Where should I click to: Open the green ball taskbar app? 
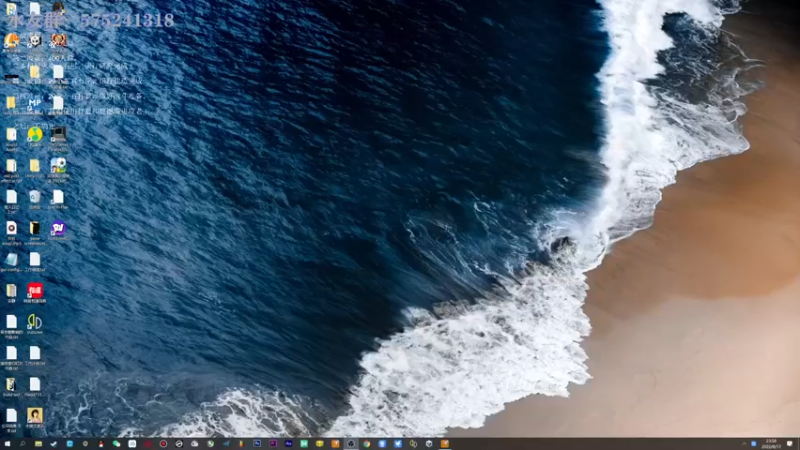coord(210,444)
